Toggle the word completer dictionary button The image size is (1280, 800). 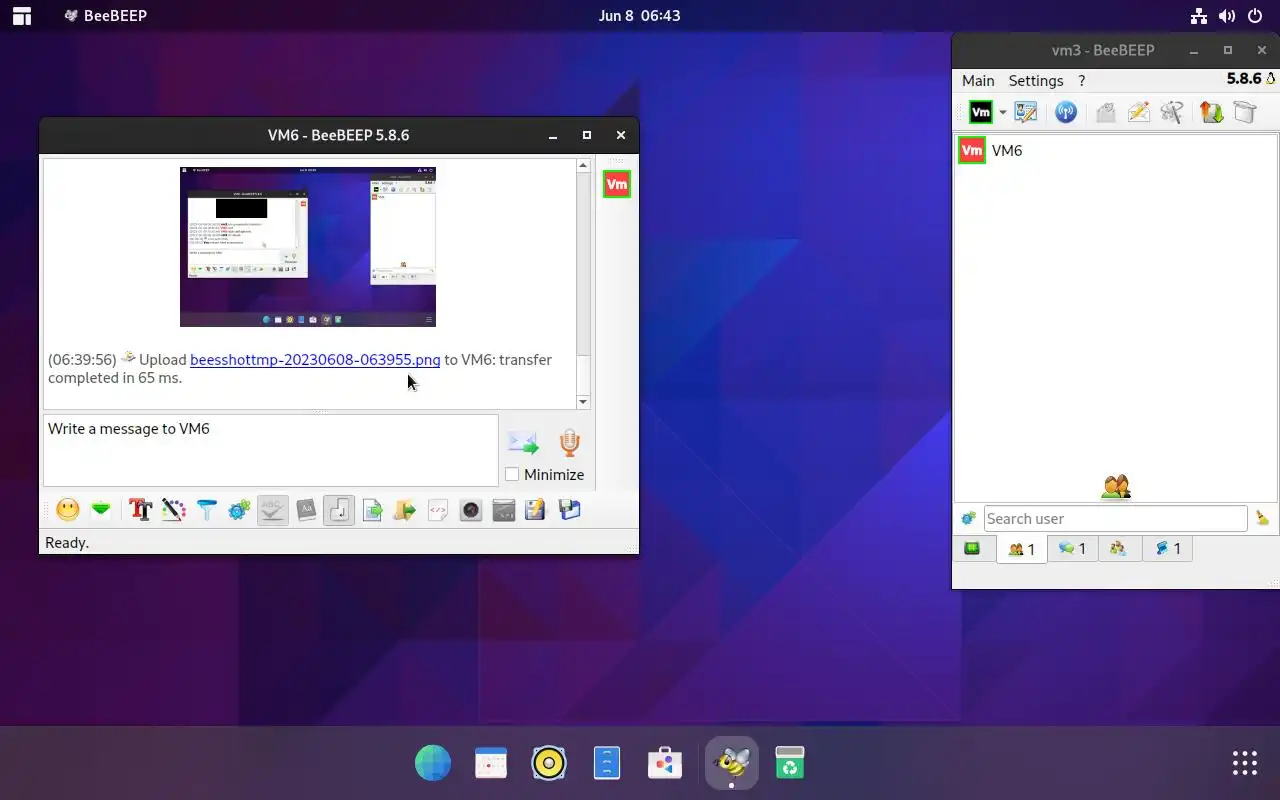306,510
